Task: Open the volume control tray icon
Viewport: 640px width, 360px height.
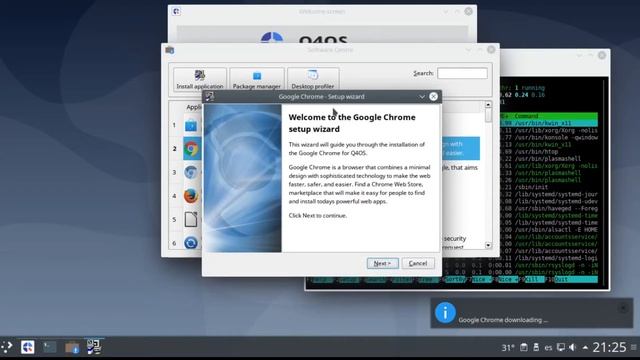Action: coord(572,347)
